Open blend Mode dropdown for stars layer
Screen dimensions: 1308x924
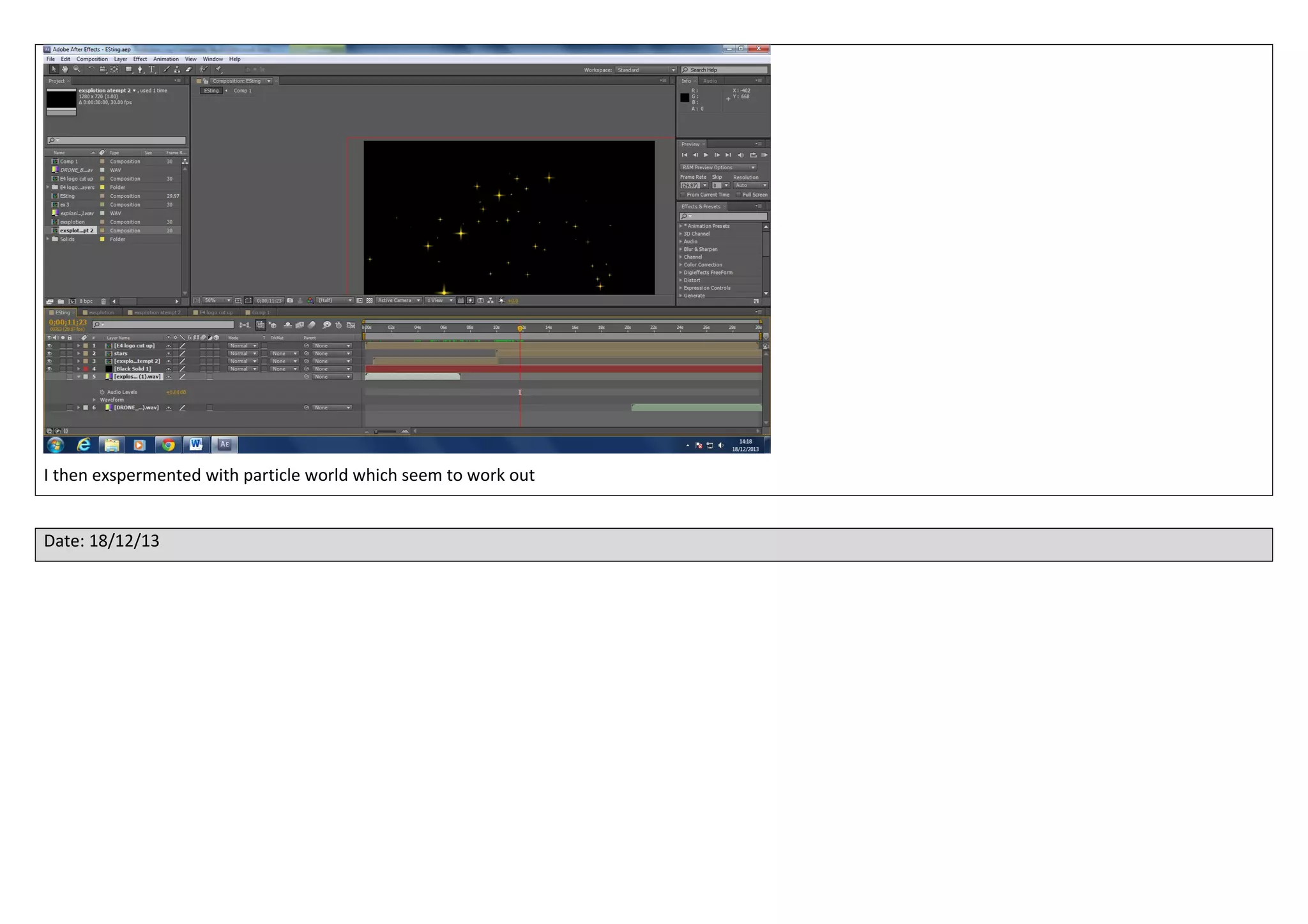coord(243,353)
